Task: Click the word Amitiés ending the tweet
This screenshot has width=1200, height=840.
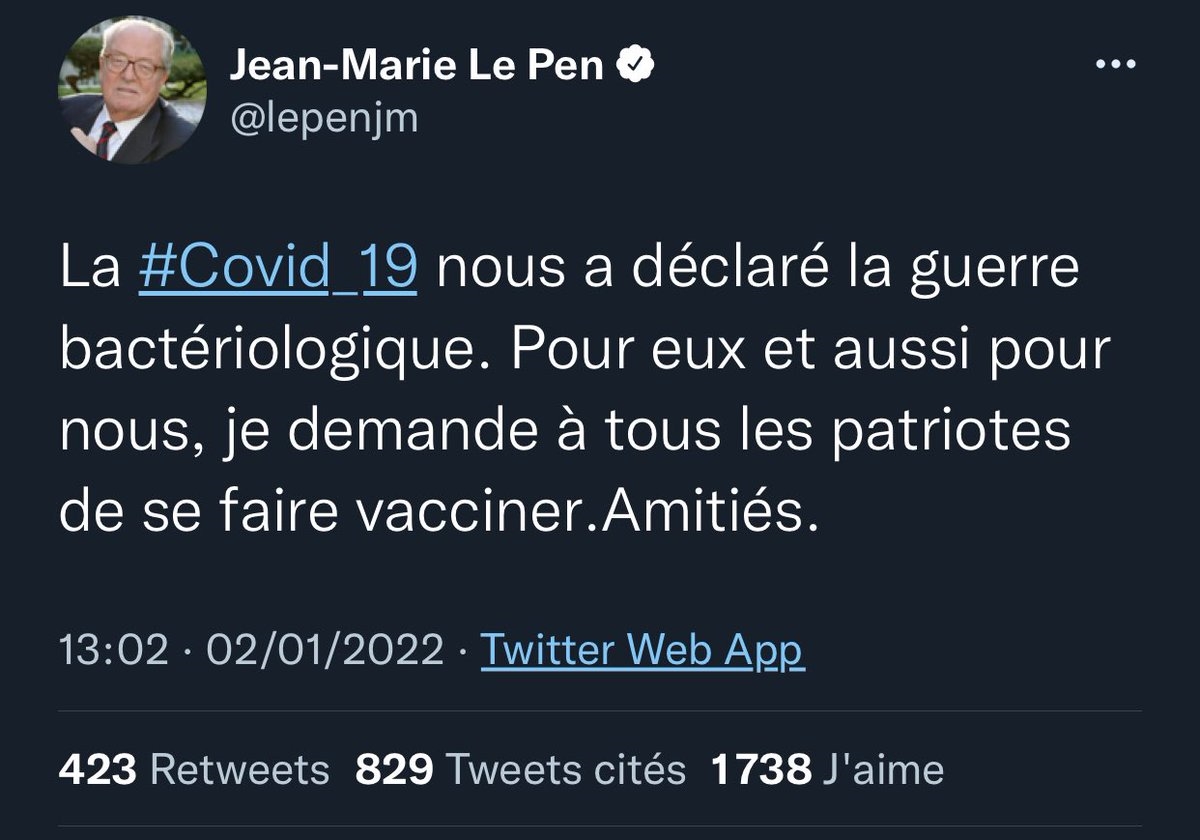Action: [x=714, y=513]
